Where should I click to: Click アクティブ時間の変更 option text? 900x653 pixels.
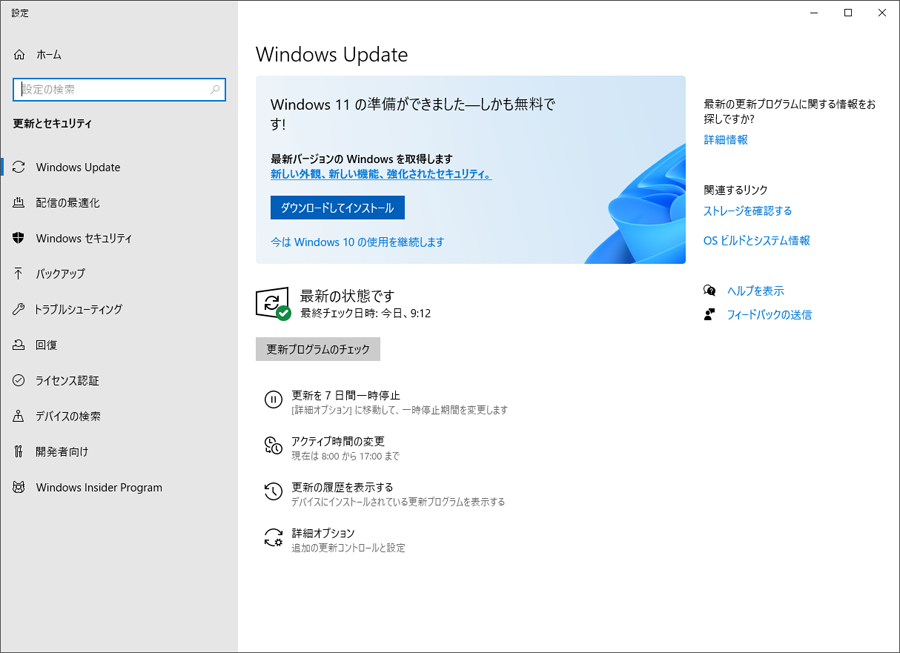pyautogui.click(x=338, y=441)
